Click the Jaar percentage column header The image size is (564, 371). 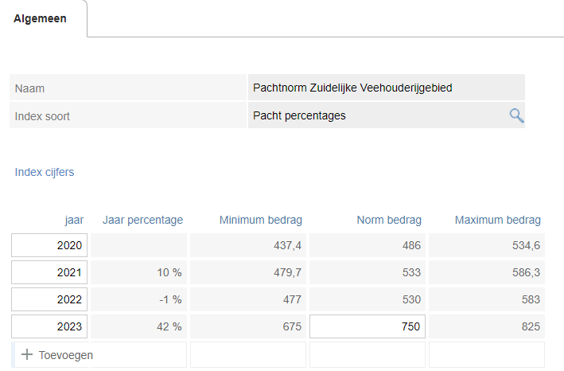[x=143, y=220]
